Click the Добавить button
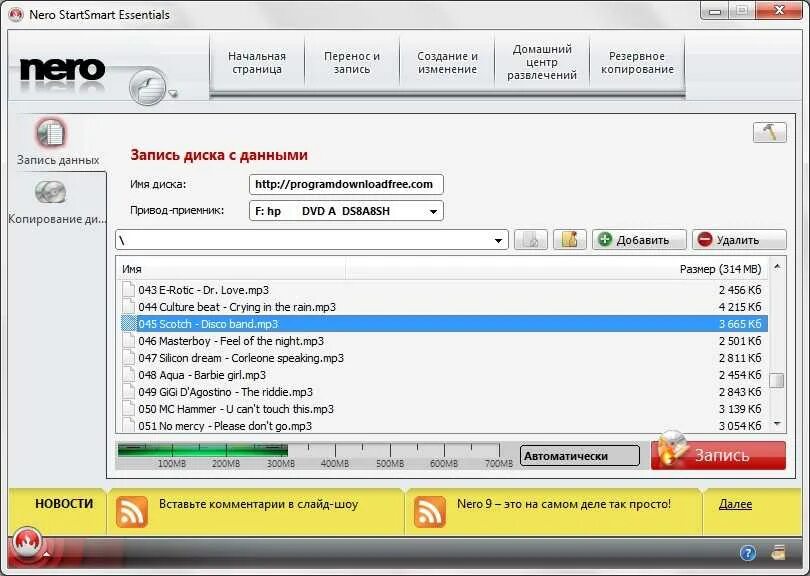The image size is (810, 576). 639,240
